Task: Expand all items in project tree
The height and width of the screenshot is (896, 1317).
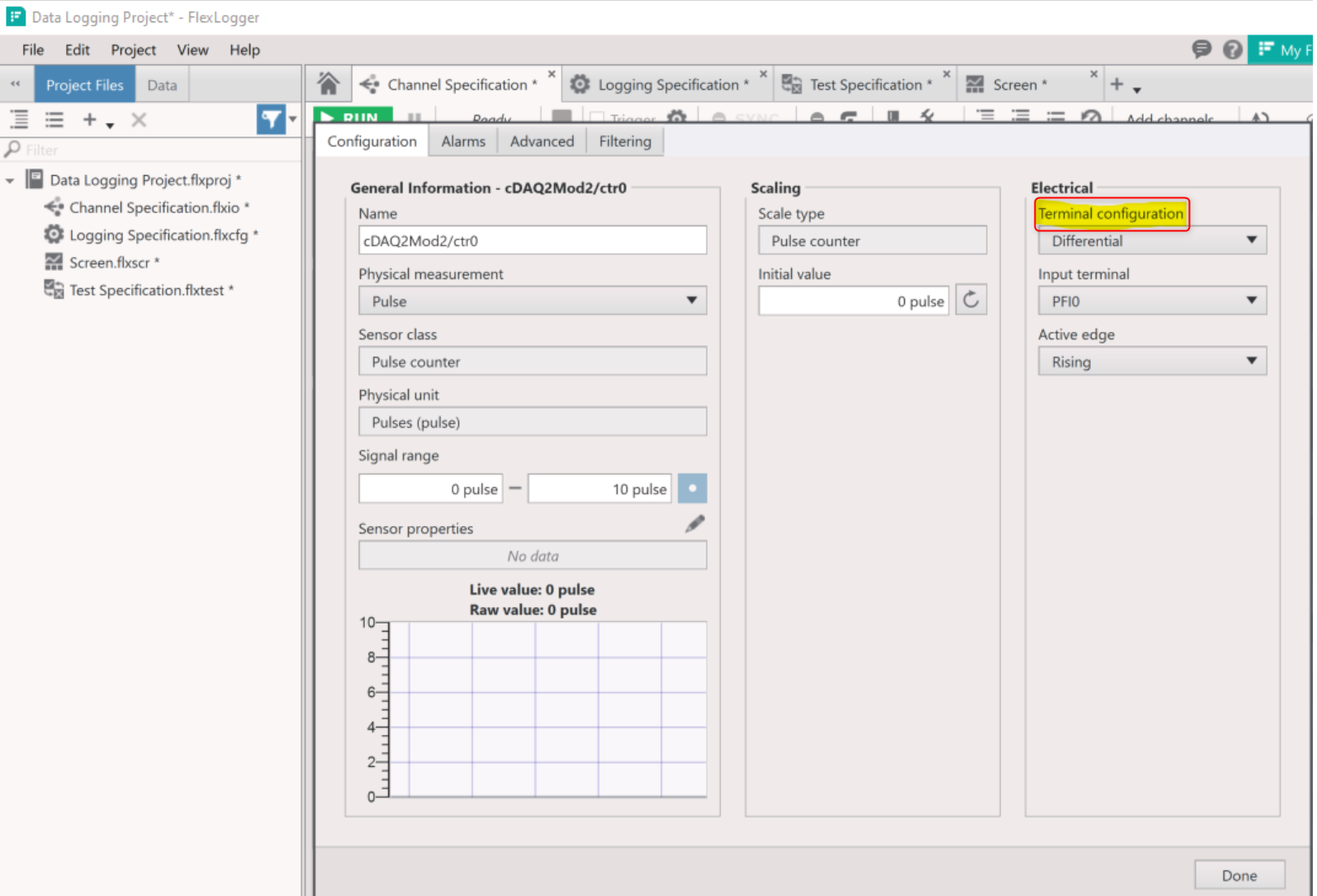Action: click(19, 120)
